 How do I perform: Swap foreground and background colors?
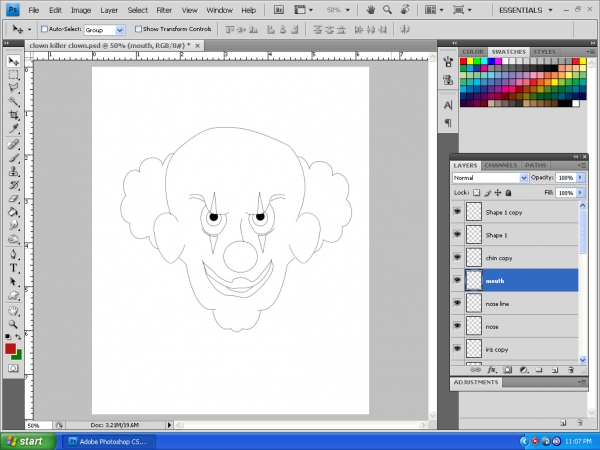coord(18,337)
